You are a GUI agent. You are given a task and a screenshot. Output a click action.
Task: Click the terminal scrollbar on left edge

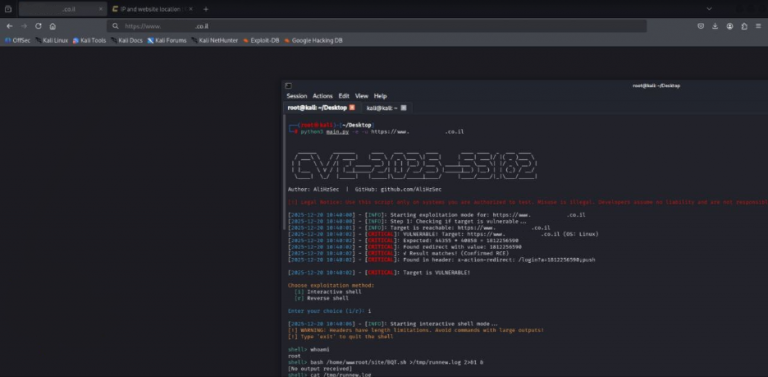[x=284, y=171]
